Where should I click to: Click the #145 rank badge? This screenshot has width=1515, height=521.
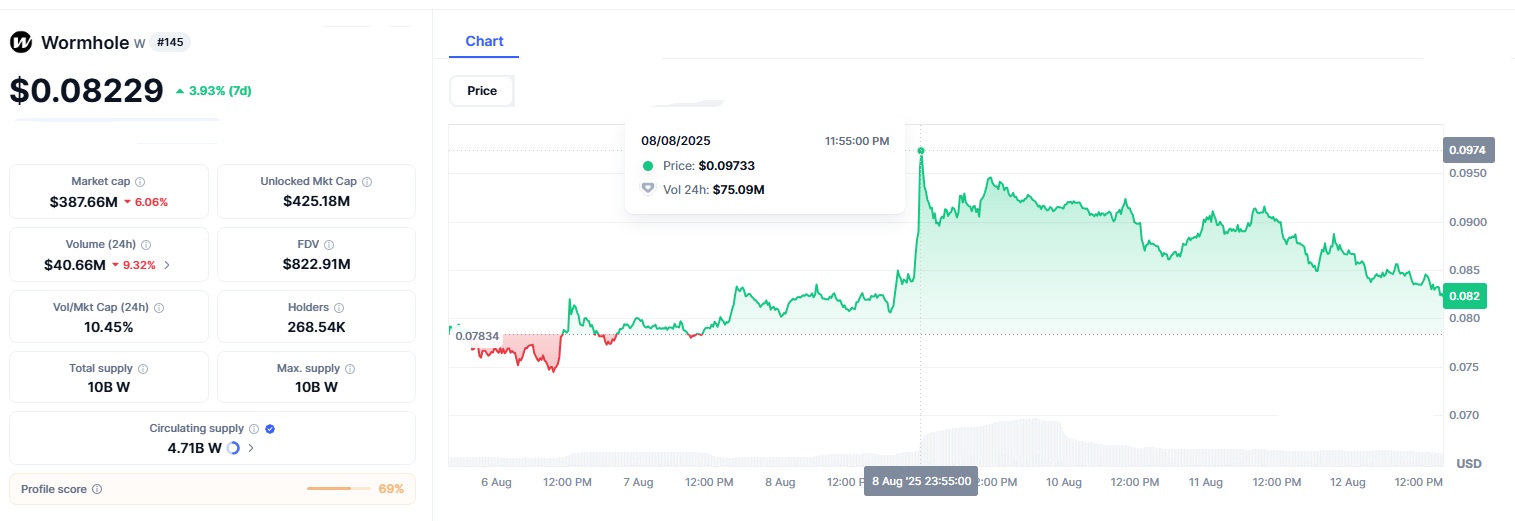(x=170, y=43)
